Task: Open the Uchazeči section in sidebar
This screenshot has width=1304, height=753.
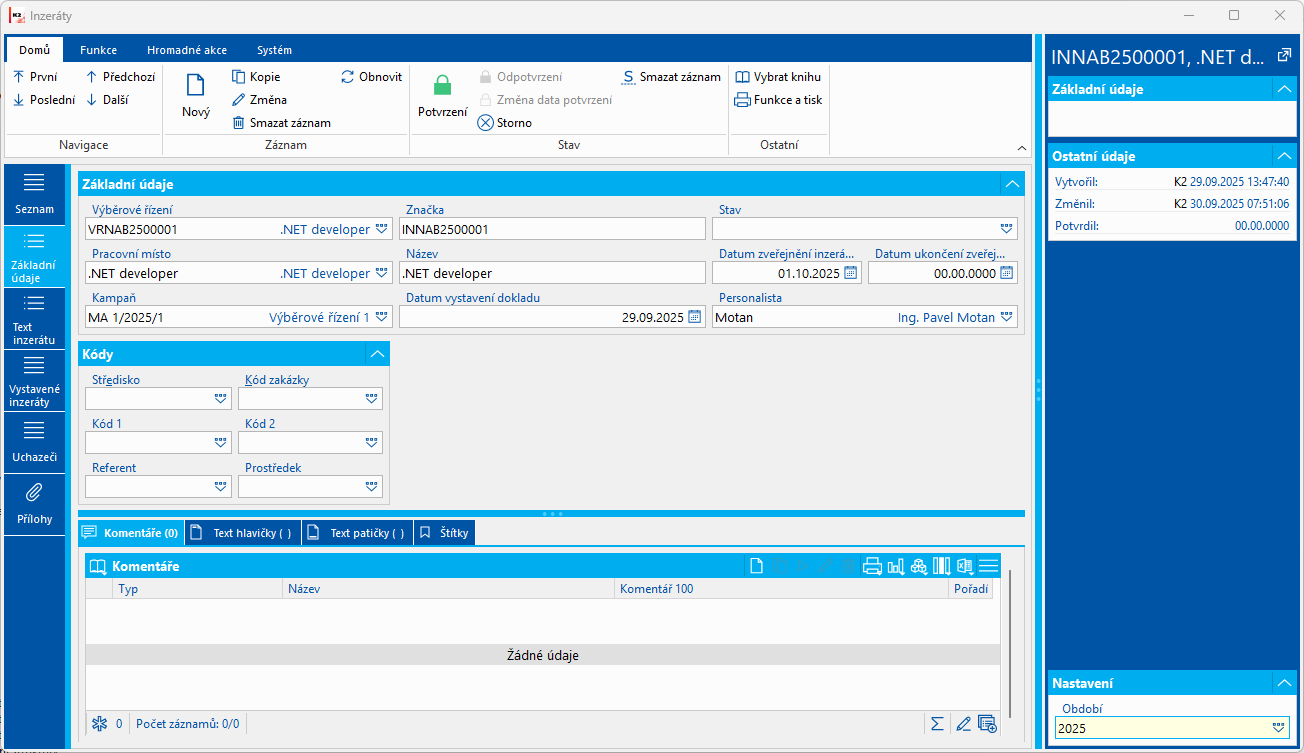Action: (x=34, y=443)
